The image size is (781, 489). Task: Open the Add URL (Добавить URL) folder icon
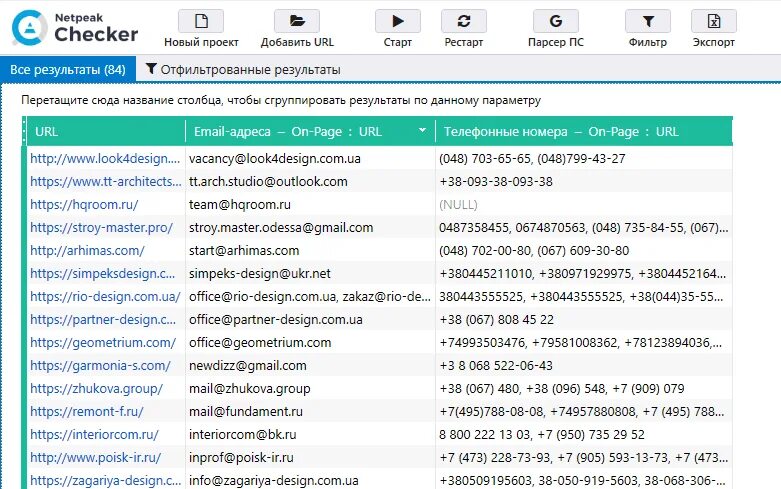pyautogui.click(x=297, y=21)
